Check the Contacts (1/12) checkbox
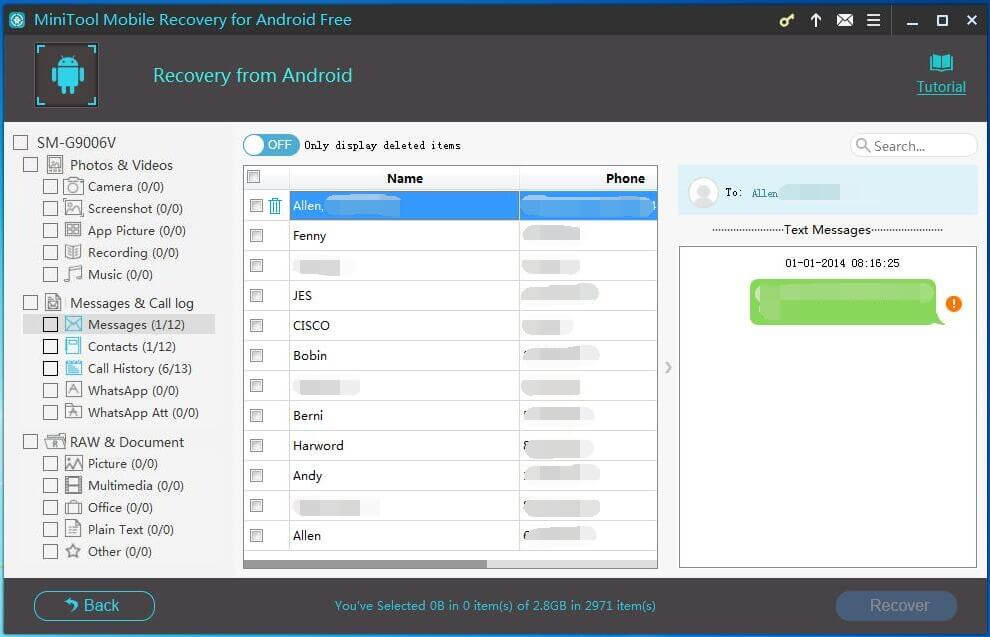 [x=51, y=346]
